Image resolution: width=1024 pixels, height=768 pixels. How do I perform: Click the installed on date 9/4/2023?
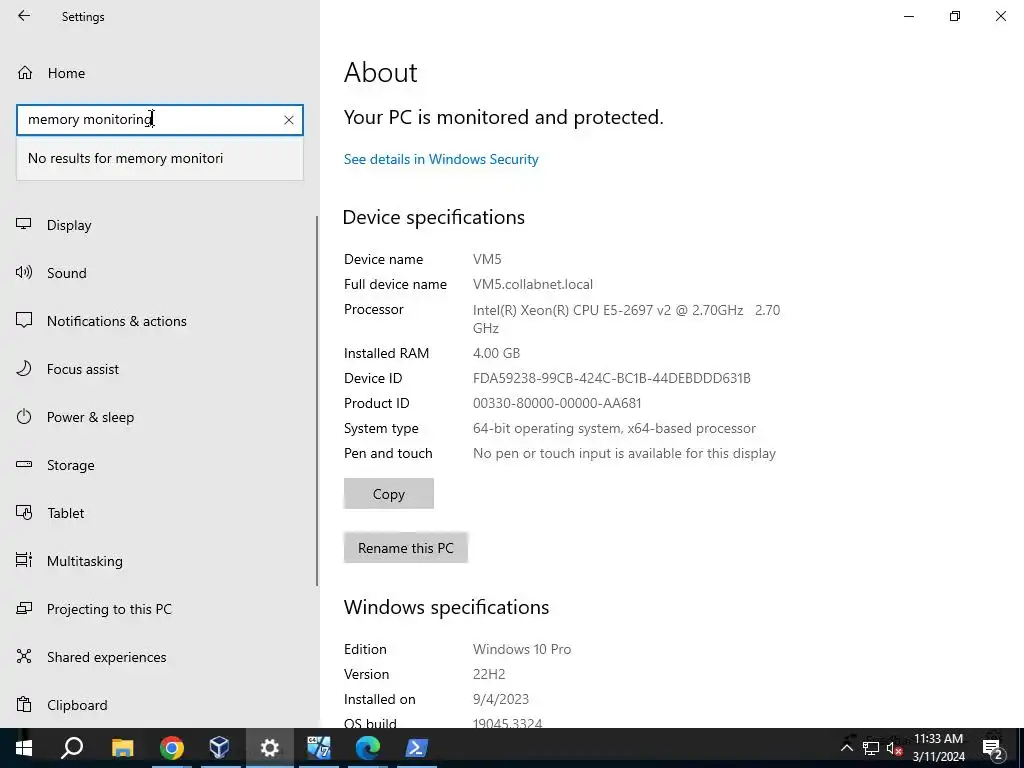[x=501, y=699]
